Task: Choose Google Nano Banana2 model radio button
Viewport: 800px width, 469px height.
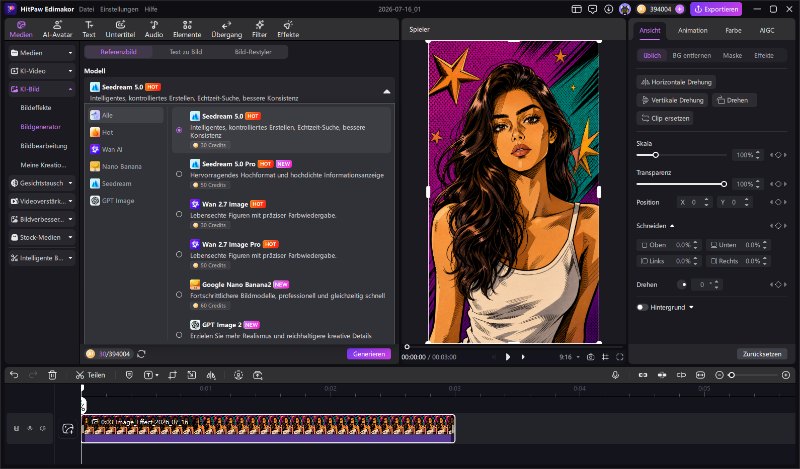Action: tap(179, 294)
